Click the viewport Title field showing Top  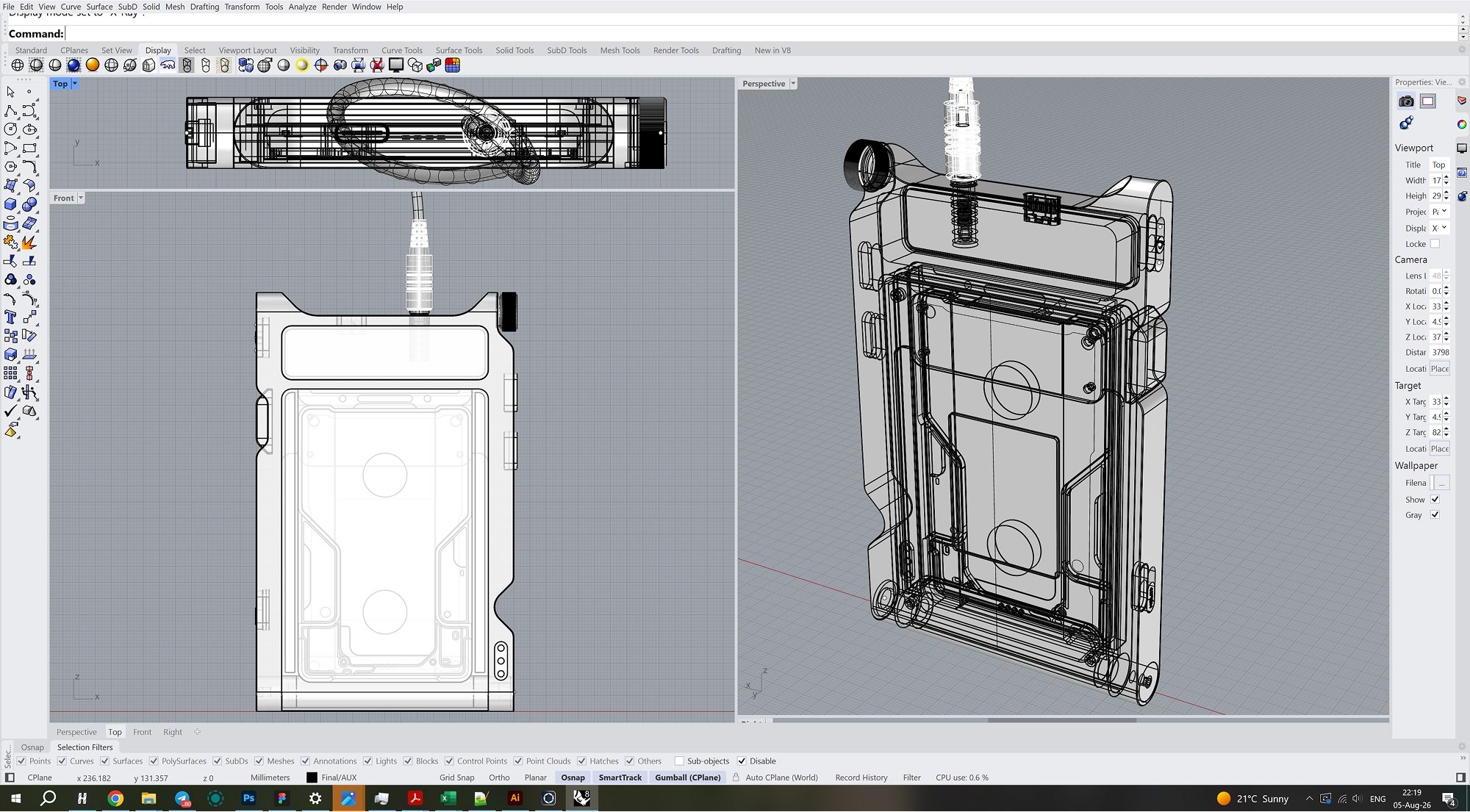pyautogui.click(x=1439, y=165)
